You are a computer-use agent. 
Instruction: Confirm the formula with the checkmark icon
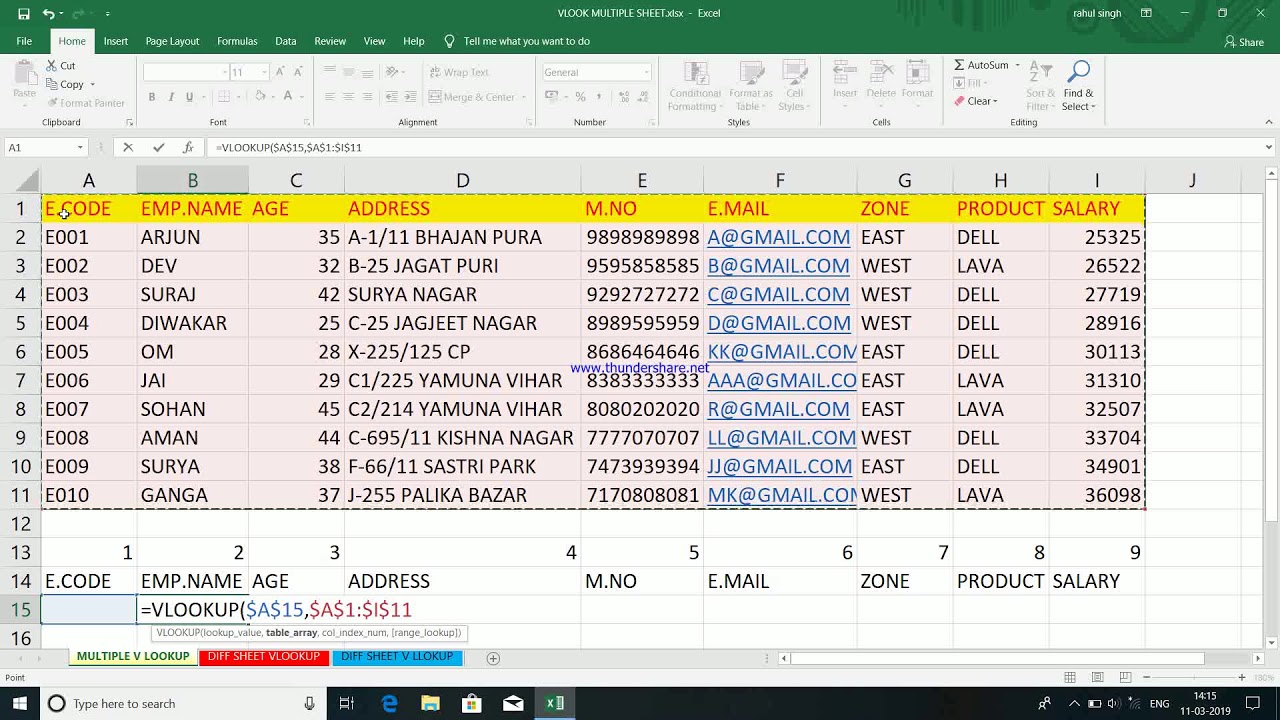point(158,147)
